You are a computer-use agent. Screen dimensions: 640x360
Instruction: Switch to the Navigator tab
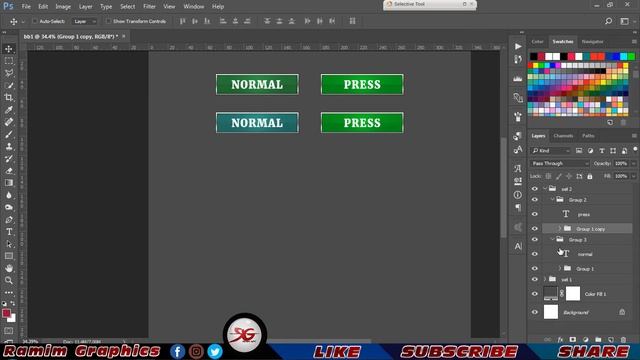tap(592, 42)
